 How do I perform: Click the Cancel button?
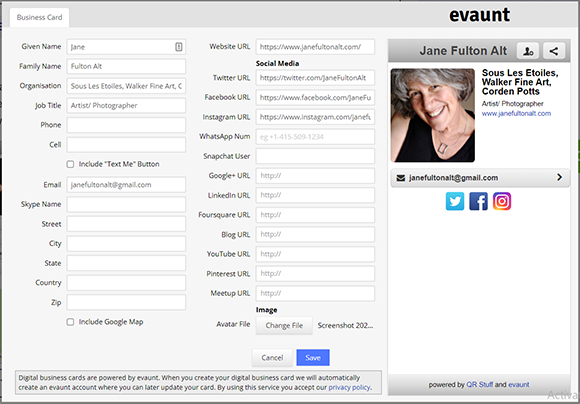click(272, 358)
